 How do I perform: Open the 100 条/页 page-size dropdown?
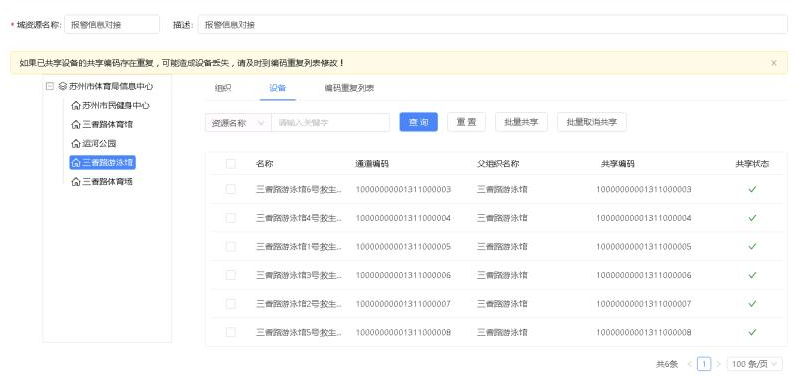pos(755,364)
